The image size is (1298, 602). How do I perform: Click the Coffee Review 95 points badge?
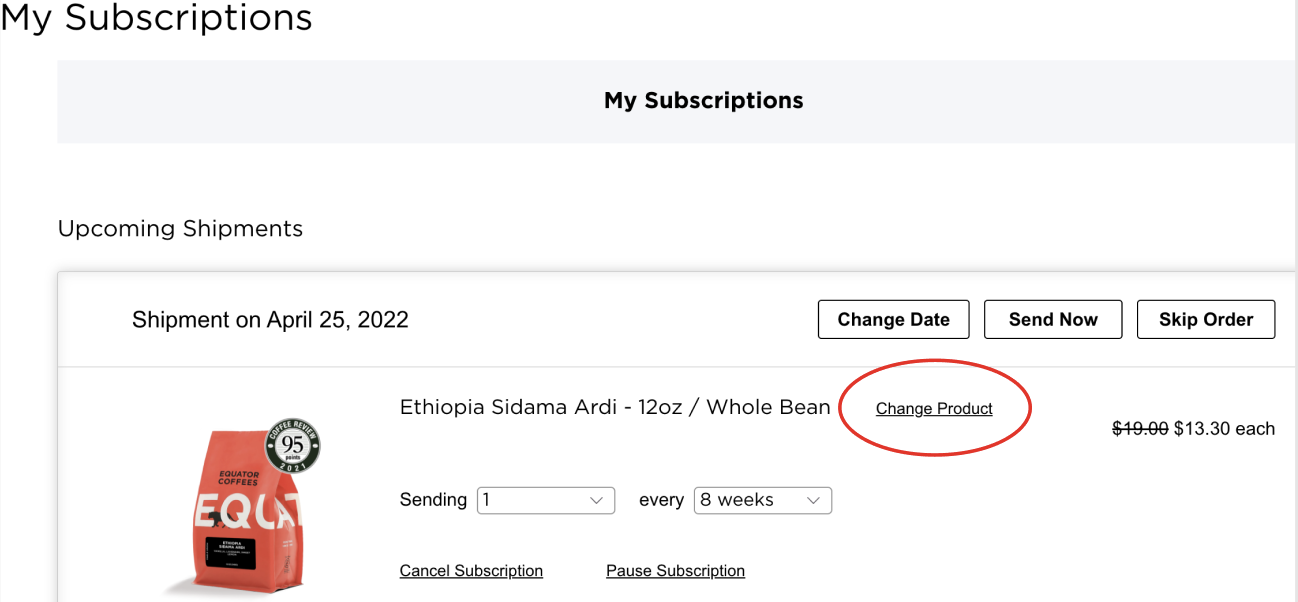tap(292, 446)
